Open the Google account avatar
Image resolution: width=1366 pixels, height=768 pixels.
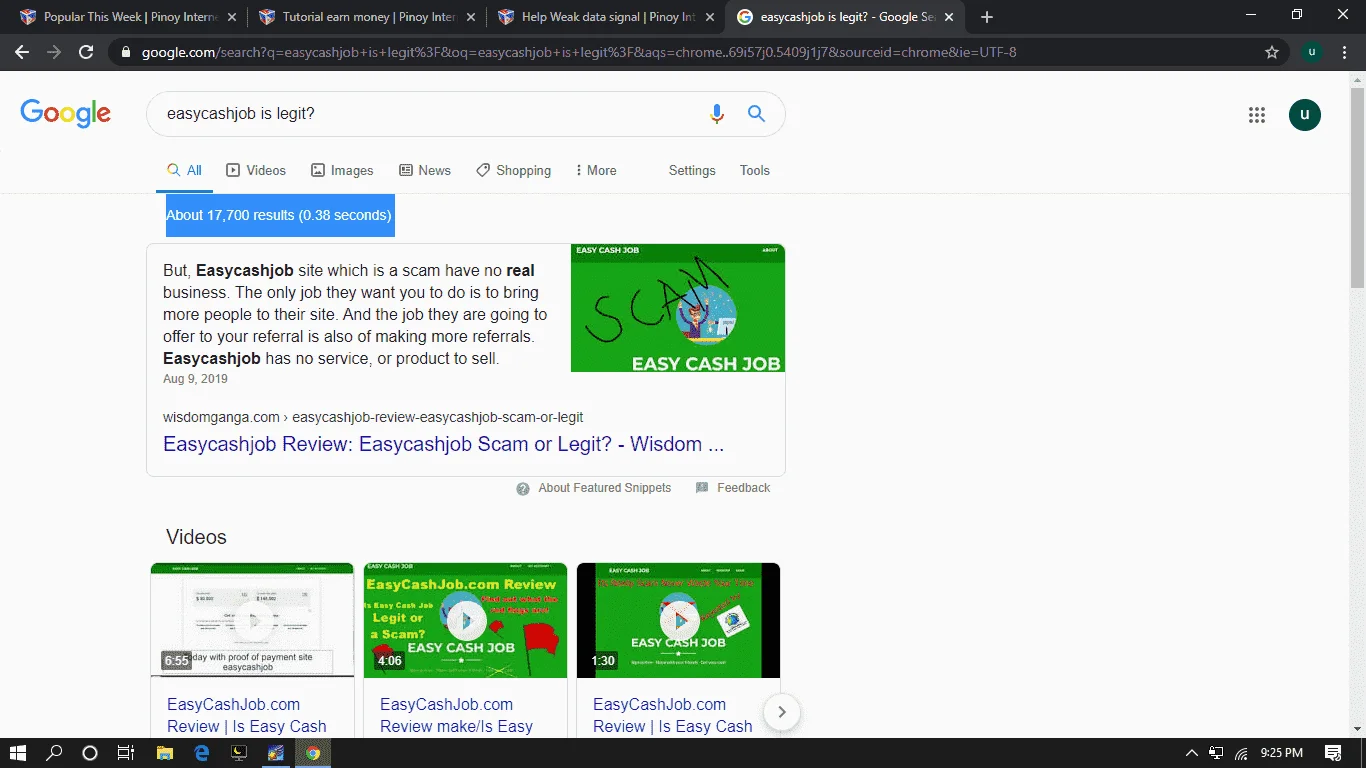(x=1305, y=115)
